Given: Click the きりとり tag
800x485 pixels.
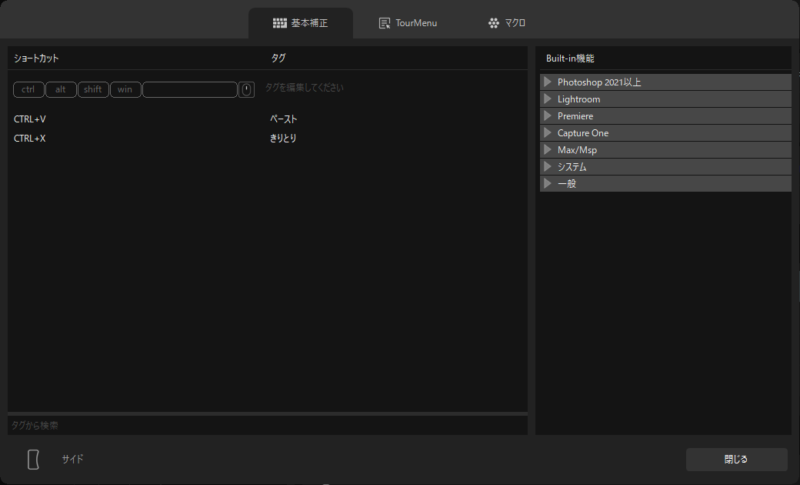Looking at the screenshot, I should [283, 138].
